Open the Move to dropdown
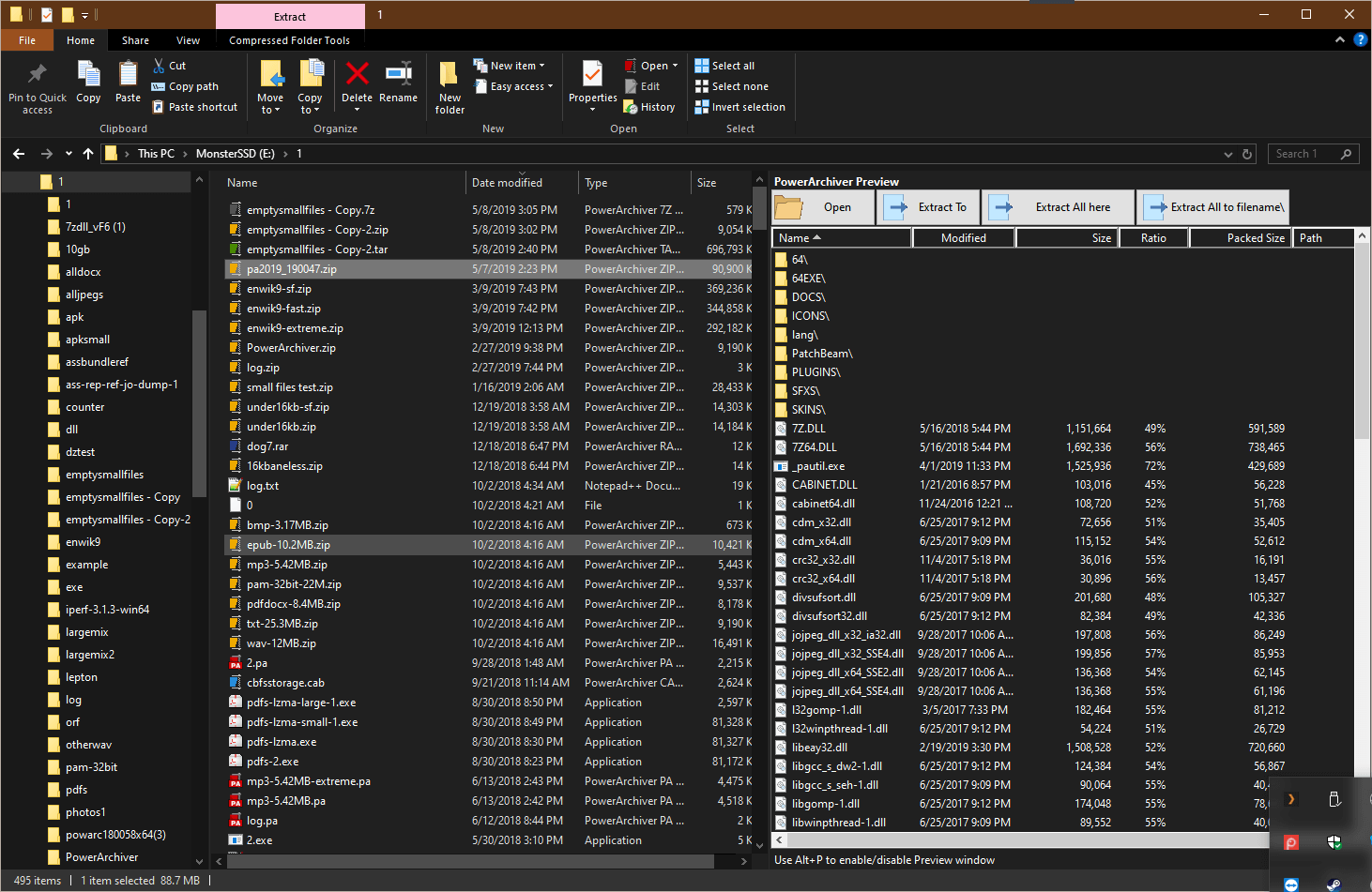This screenshot has height=892, width=1372. coord(270,104)
